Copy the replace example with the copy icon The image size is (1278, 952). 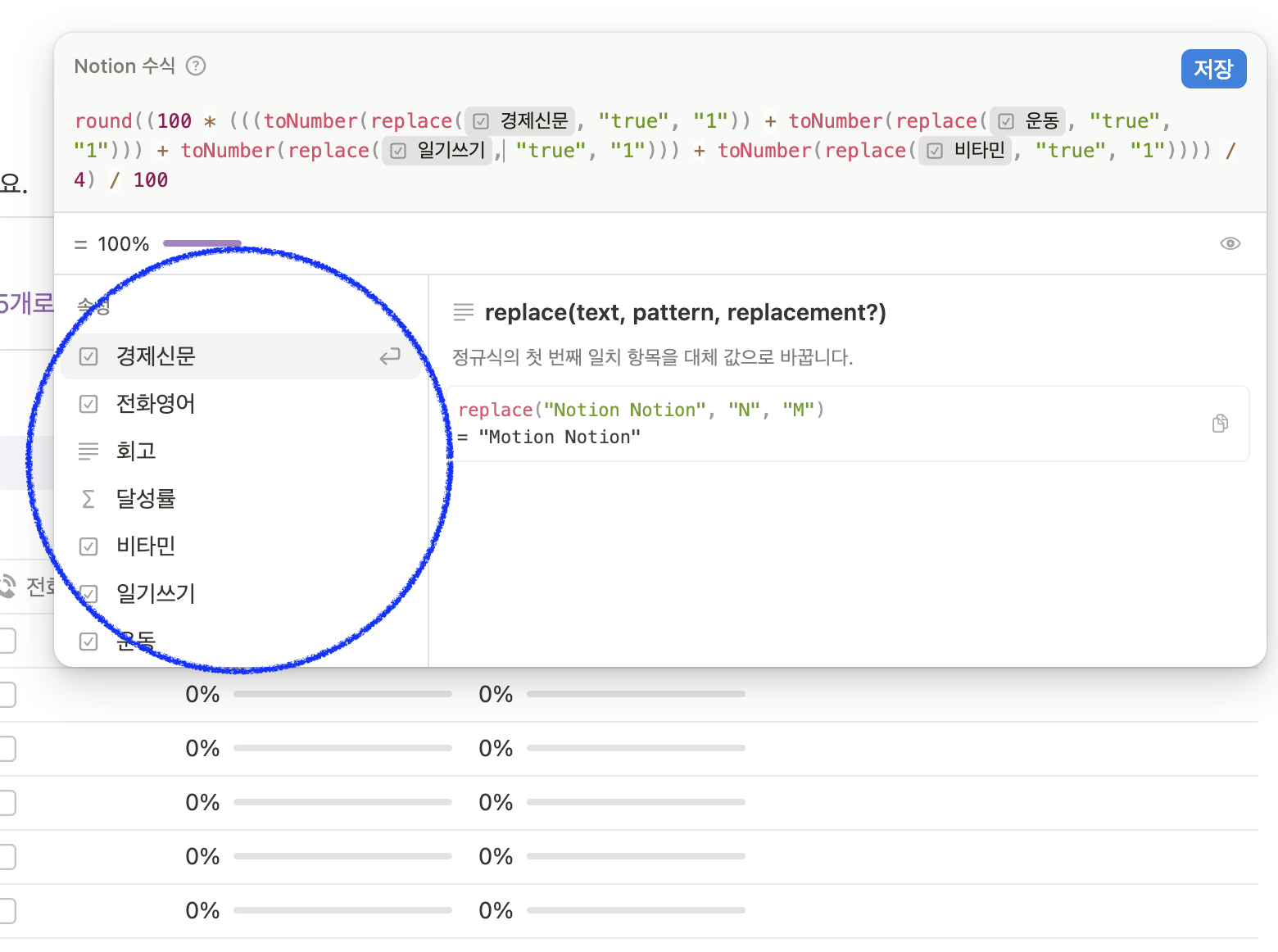(1220, 423)
